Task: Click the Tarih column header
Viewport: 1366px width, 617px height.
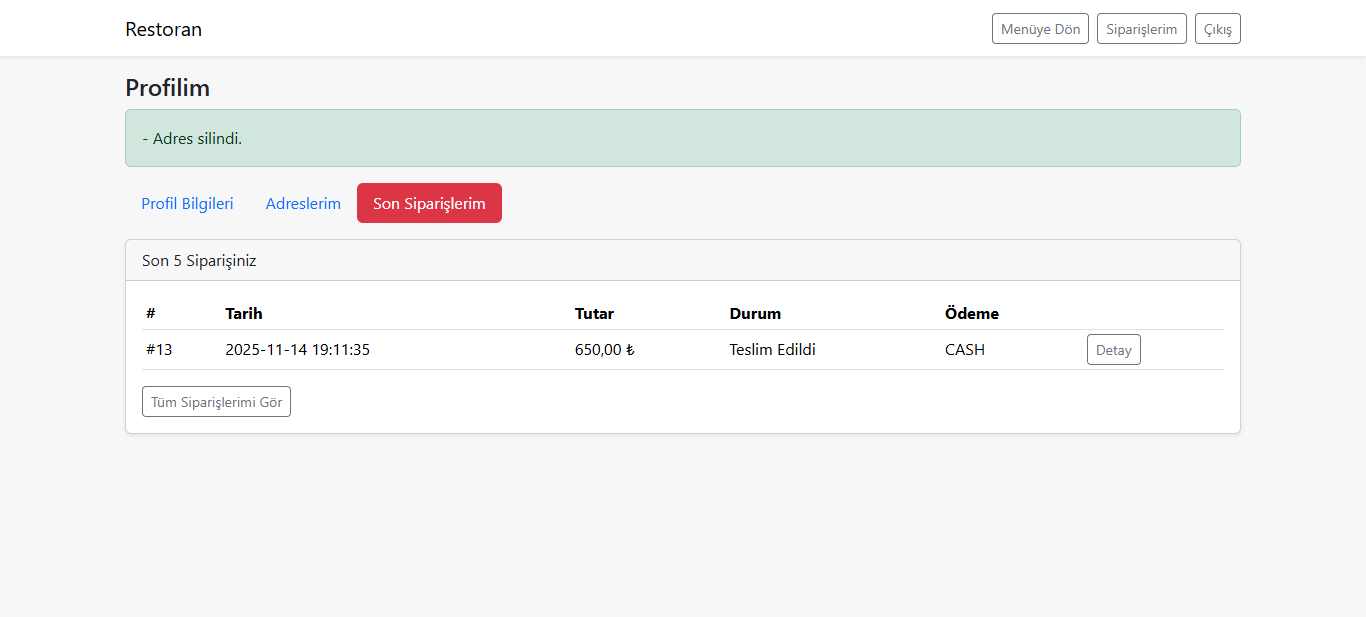Action: 244,313
